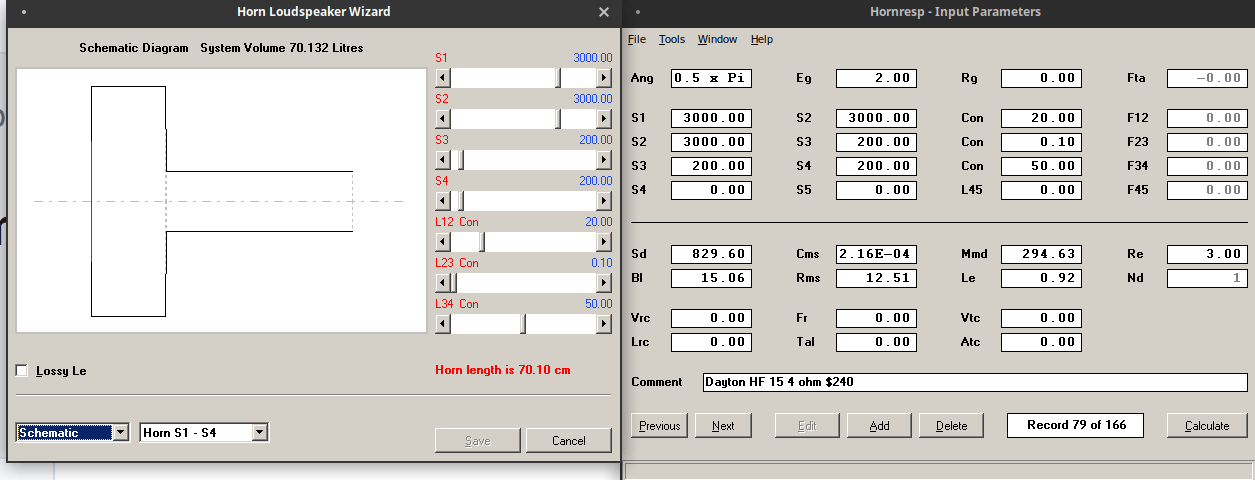This screenshot has width=1255, height=480.
Task: Click left arrow of S2 slider
Action: click(443, 118)
